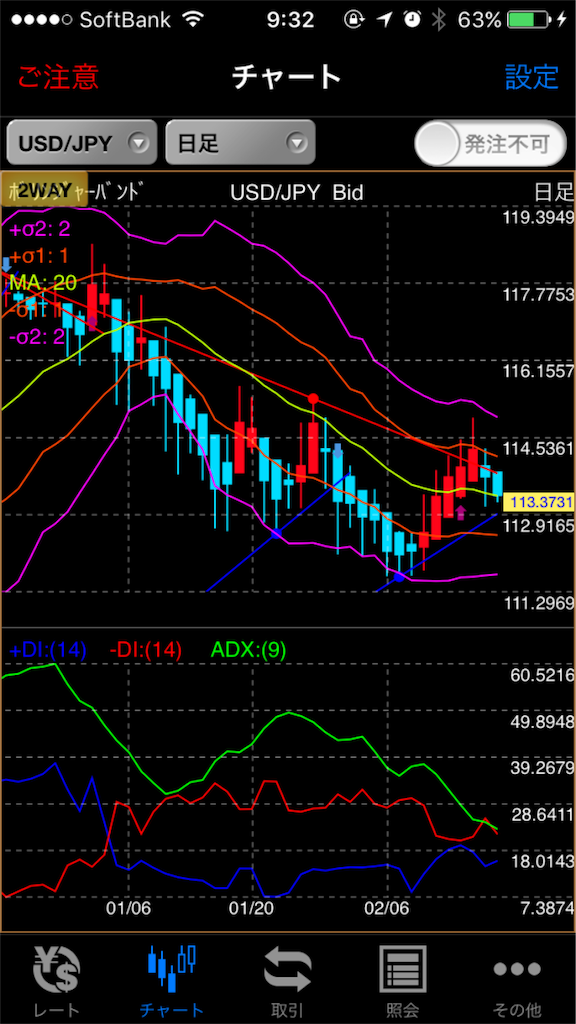Expand the 日足 timeframe dropdown
Viewport: 576px width, 1024px height.
pos(240,142)
